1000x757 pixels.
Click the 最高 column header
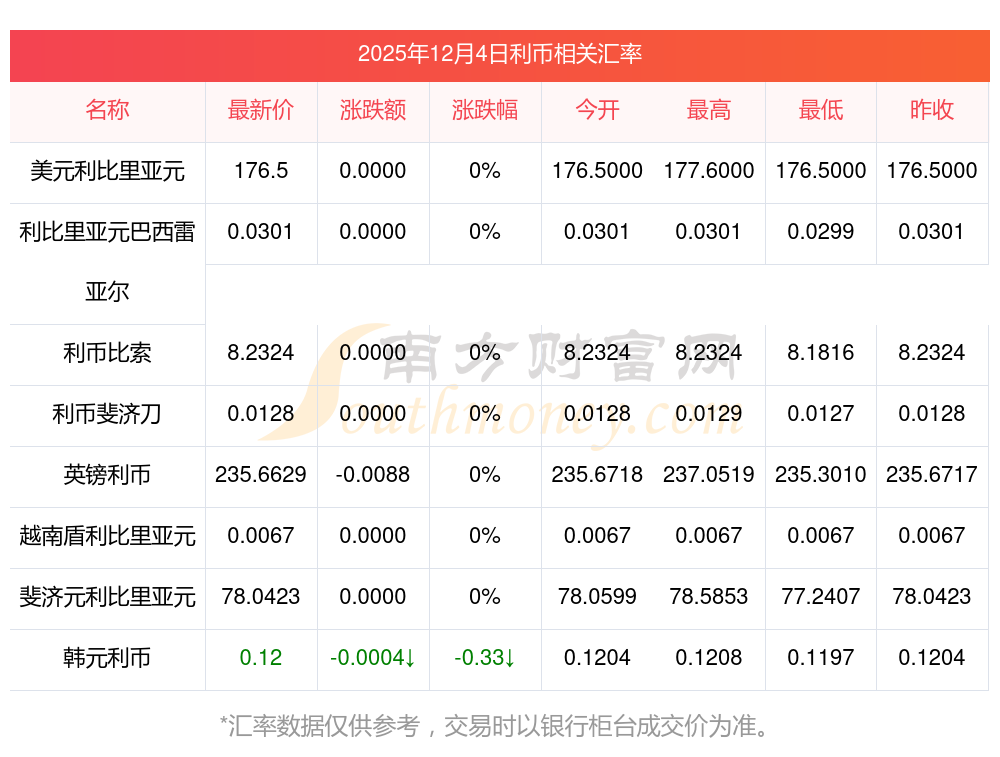pos(709,110)
